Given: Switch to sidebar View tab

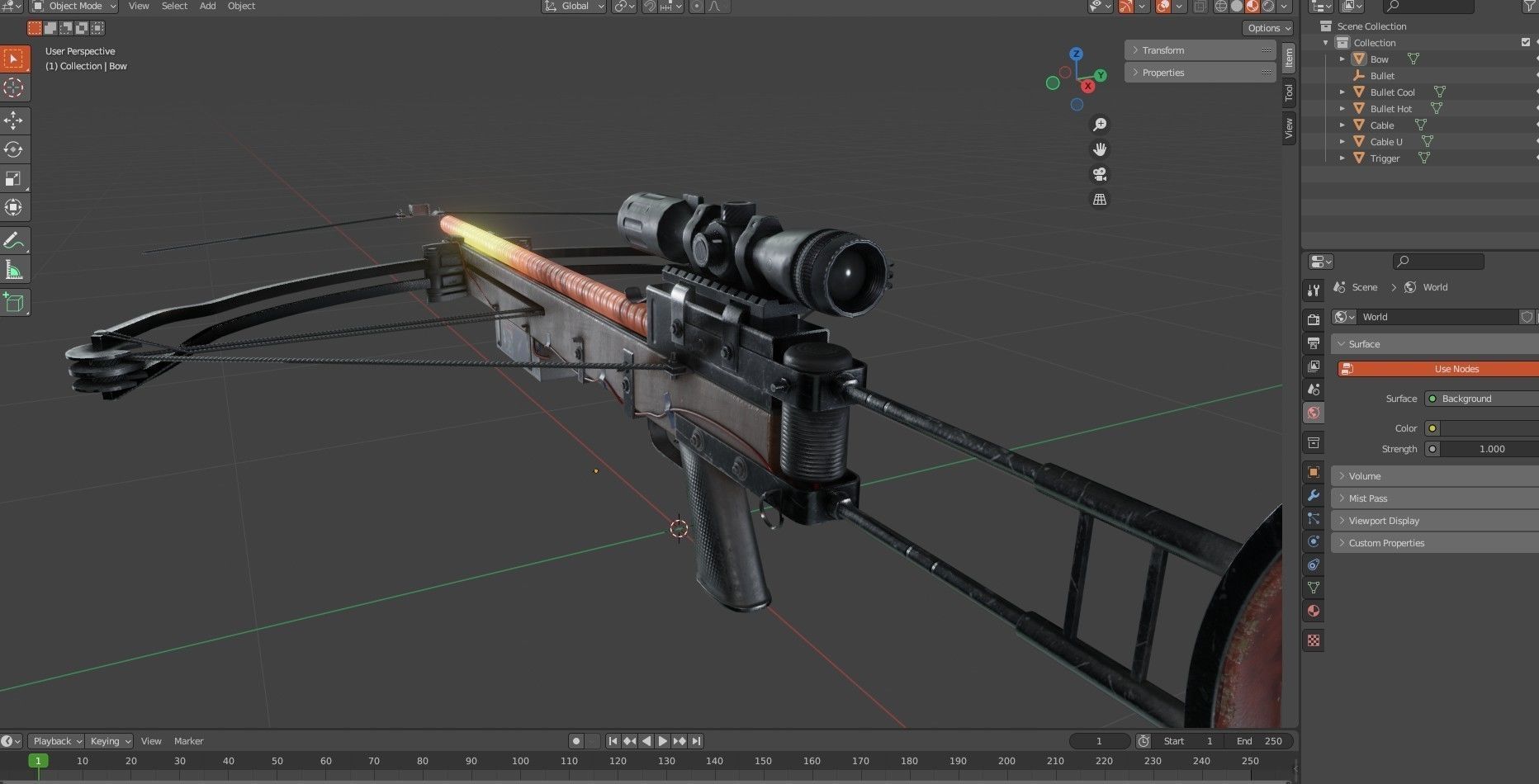Looking at the screenshot, I should click(1289, 129).
